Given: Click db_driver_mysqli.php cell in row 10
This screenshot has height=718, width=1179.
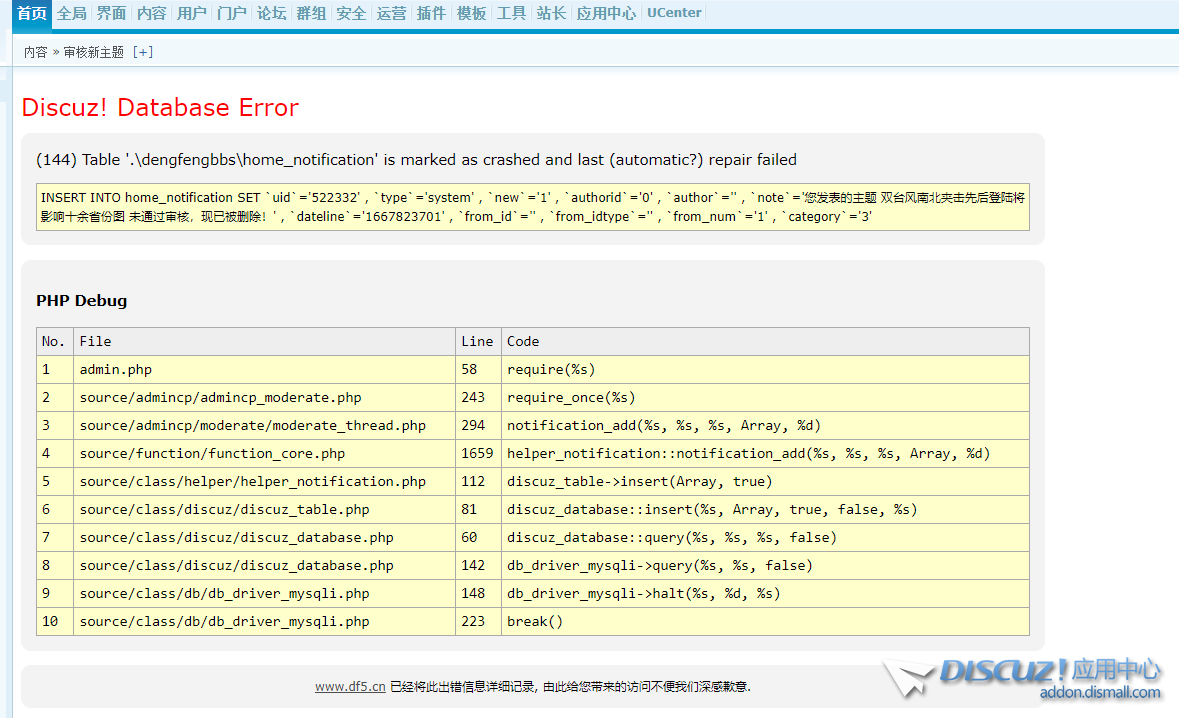Looking at the screenshot, I should [264, 622].
